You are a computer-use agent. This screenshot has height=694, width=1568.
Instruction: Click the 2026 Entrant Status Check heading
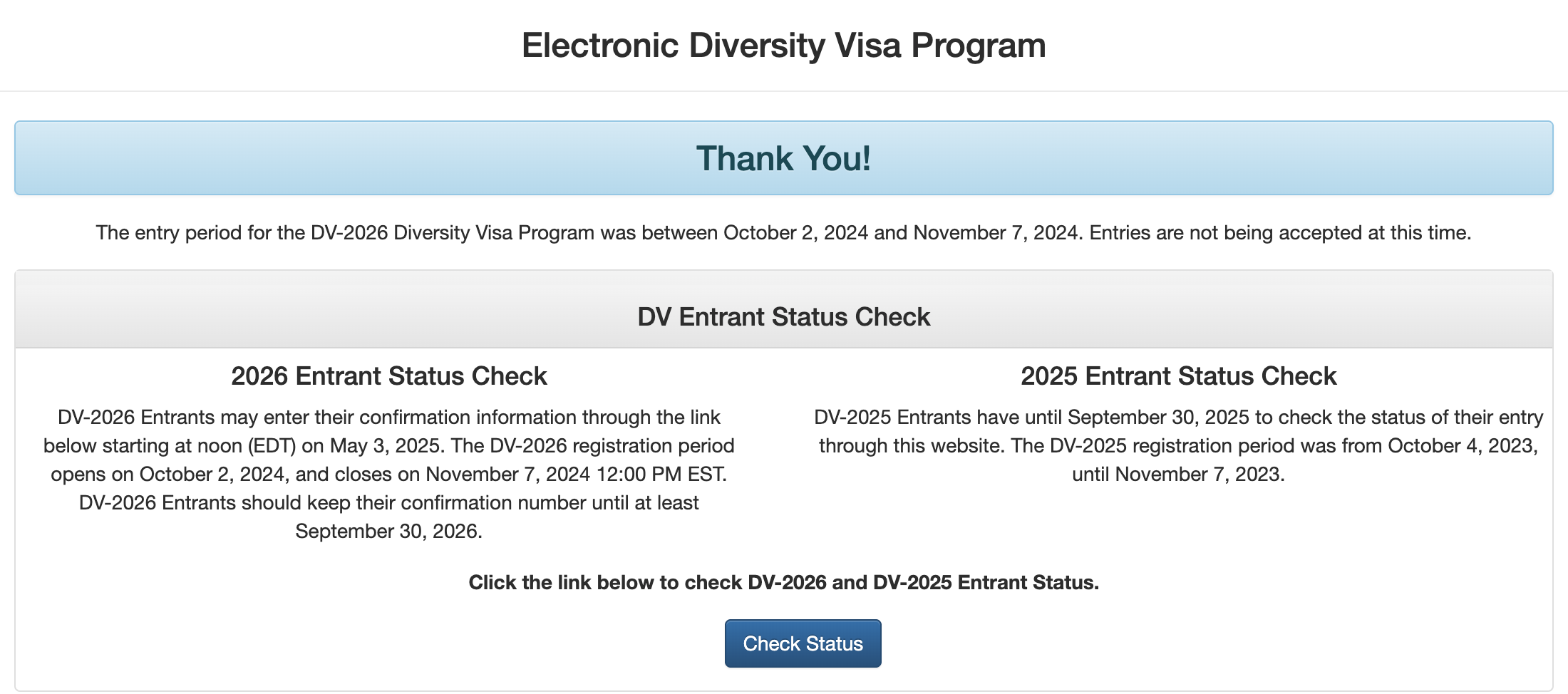click(388, 376)
